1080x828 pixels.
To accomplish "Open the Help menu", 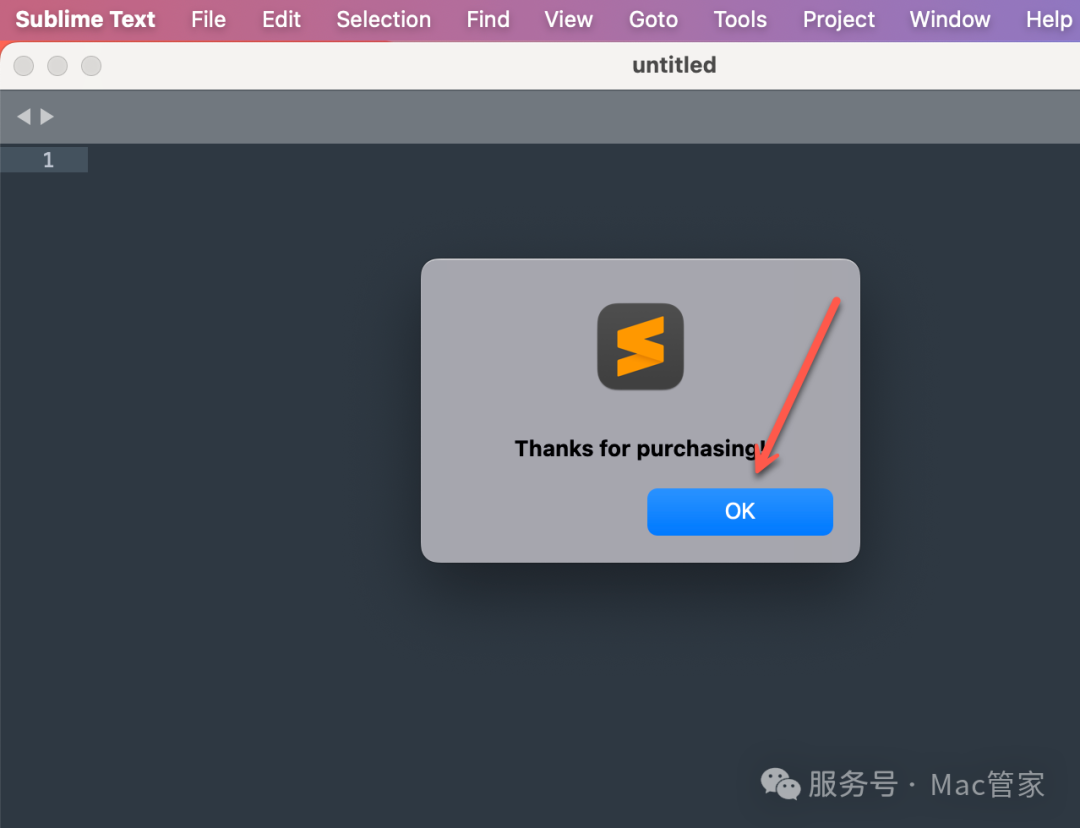I will click(1048, 20).
